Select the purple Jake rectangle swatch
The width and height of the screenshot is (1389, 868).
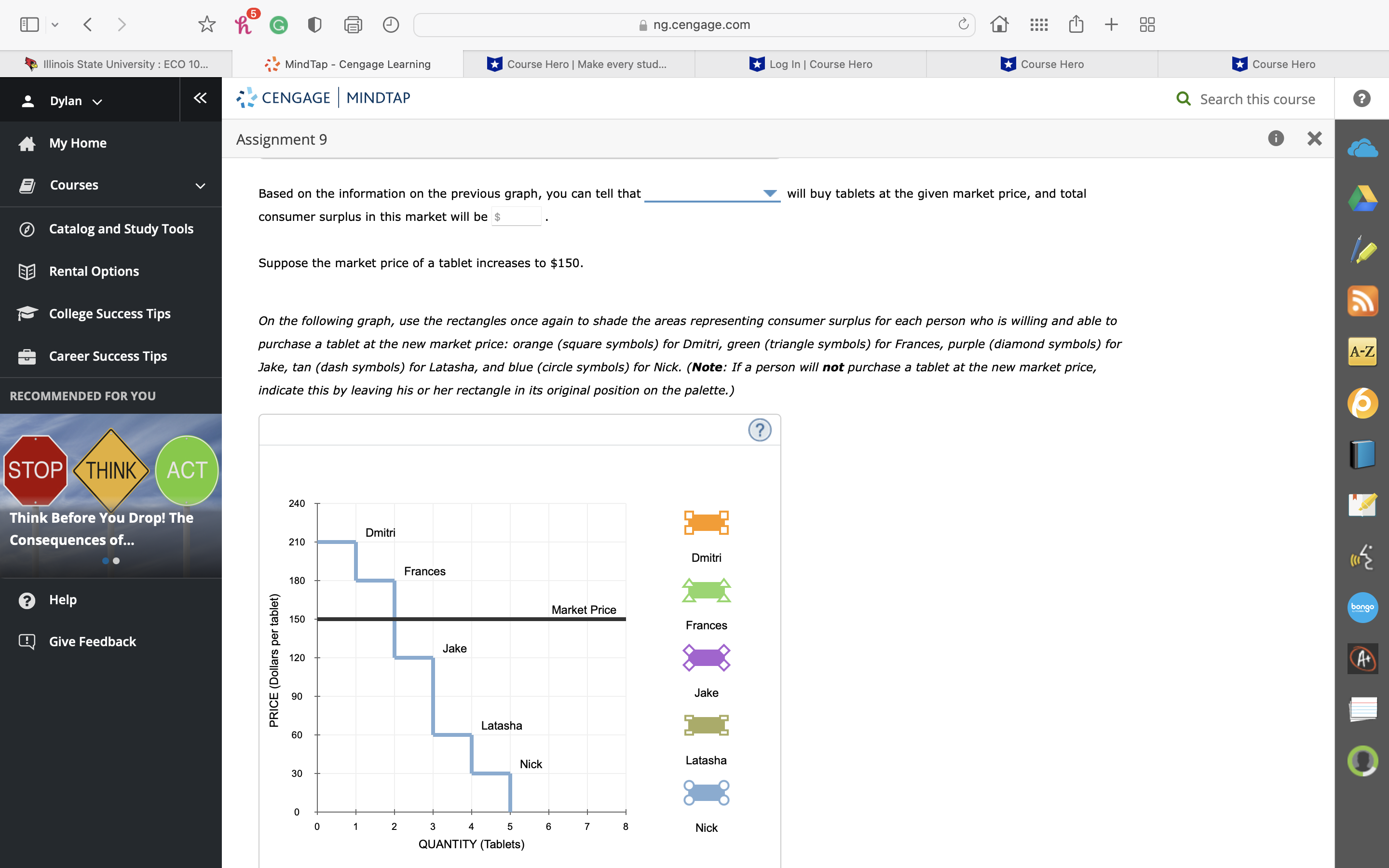tap(706, 657)
